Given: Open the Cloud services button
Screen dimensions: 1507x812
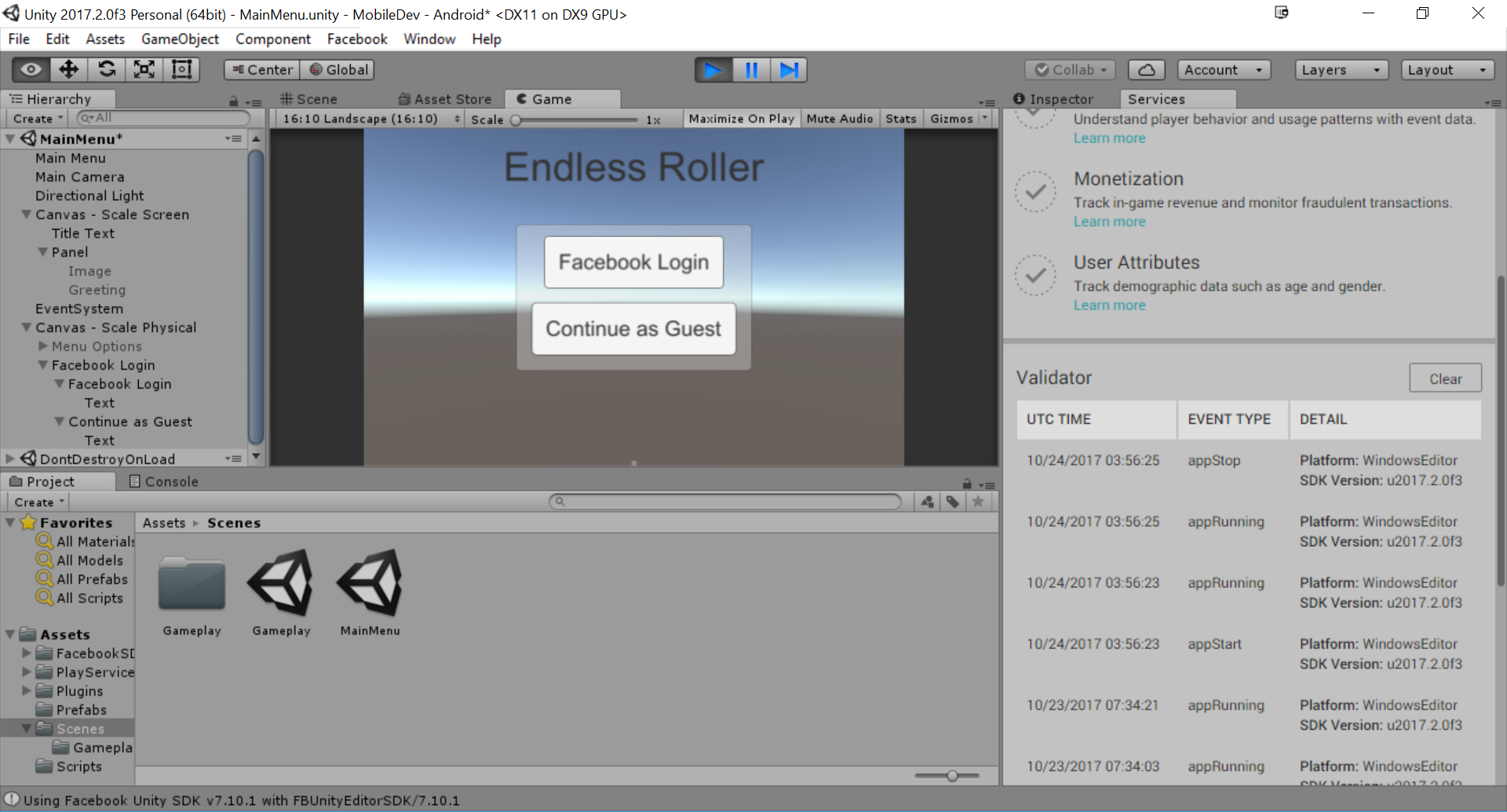Looking at the screenshot, I should pyautogui.click(x=1146, y=70).
